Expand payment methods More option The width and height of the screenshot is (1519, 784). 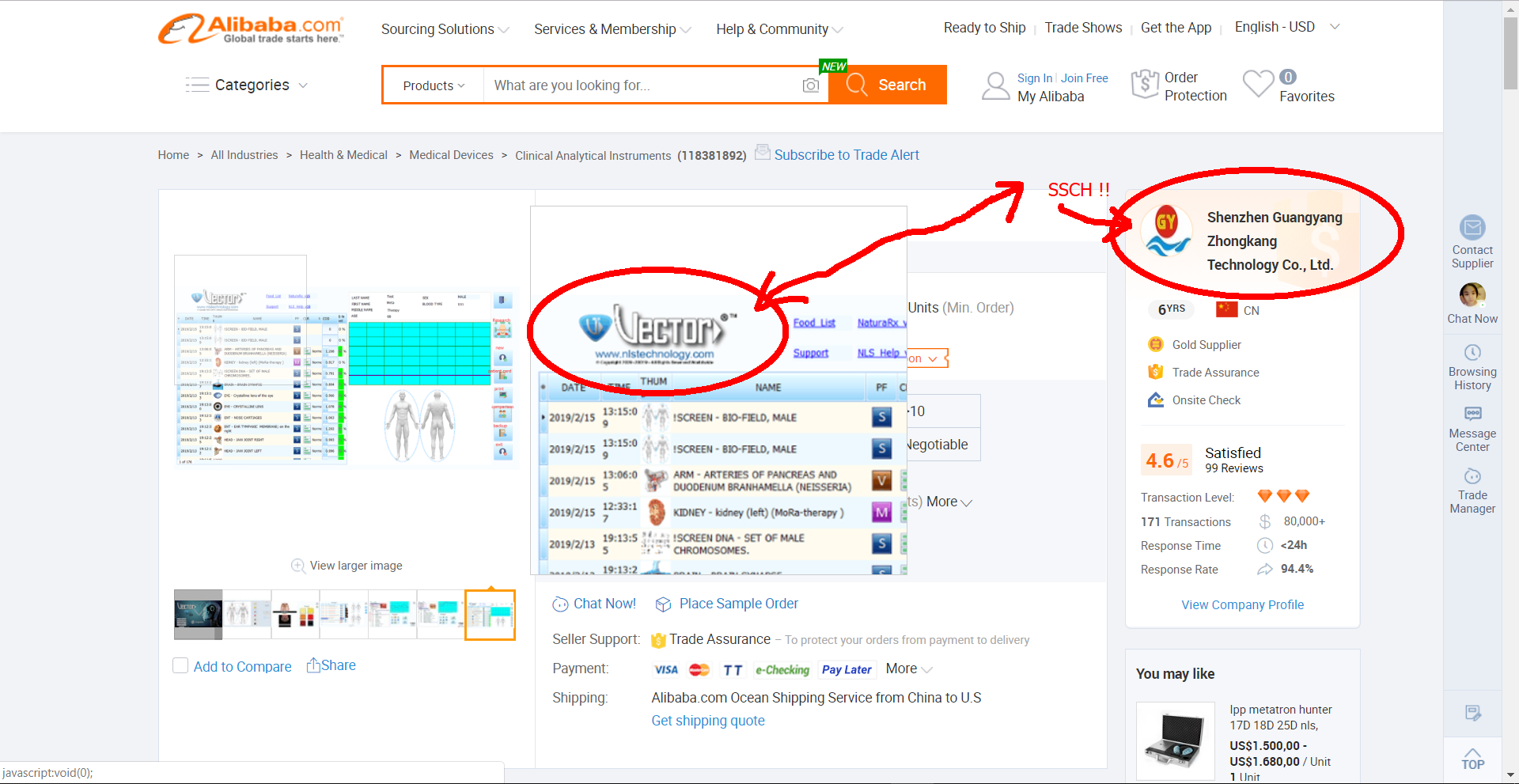(x=908, y=668)
